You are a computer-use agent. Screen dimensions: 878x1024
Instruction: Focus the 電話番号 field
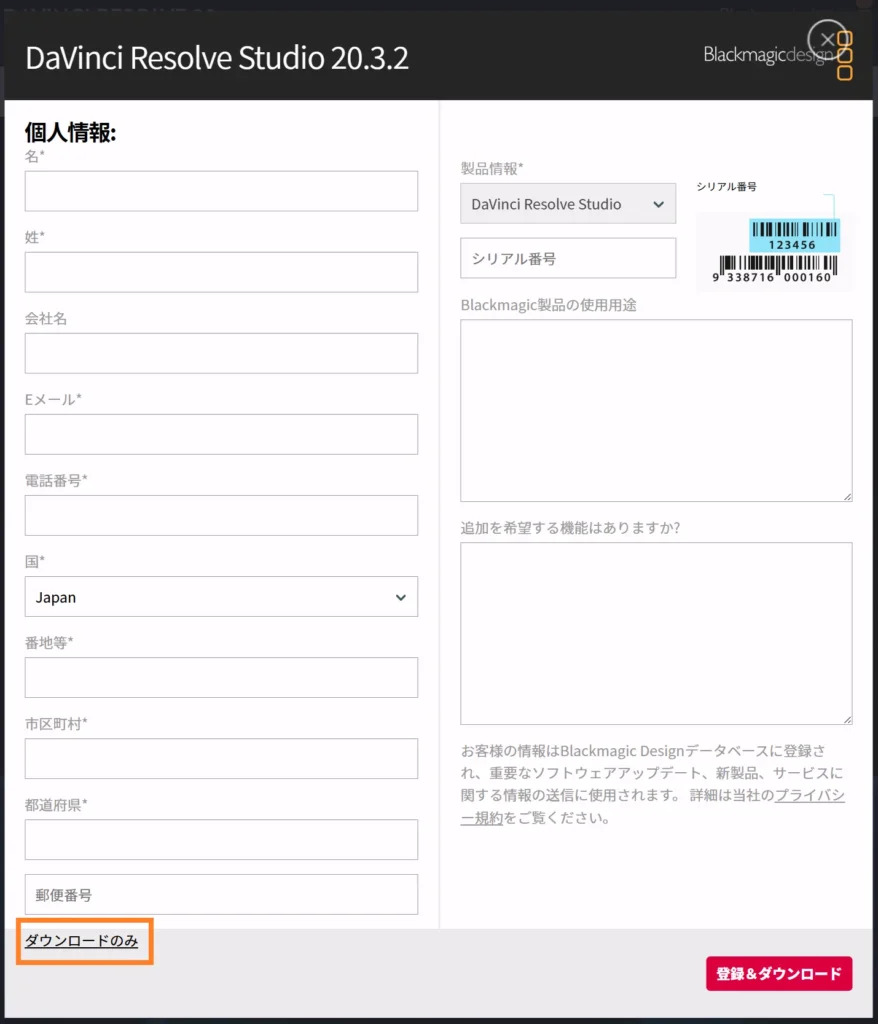point(221,515)
